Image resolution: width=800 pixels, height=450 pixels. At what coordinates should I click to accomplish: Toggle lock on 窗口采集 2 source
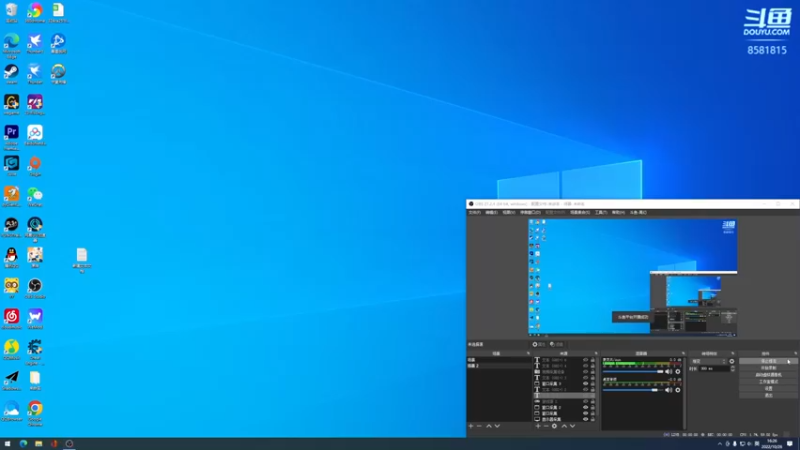593,408
